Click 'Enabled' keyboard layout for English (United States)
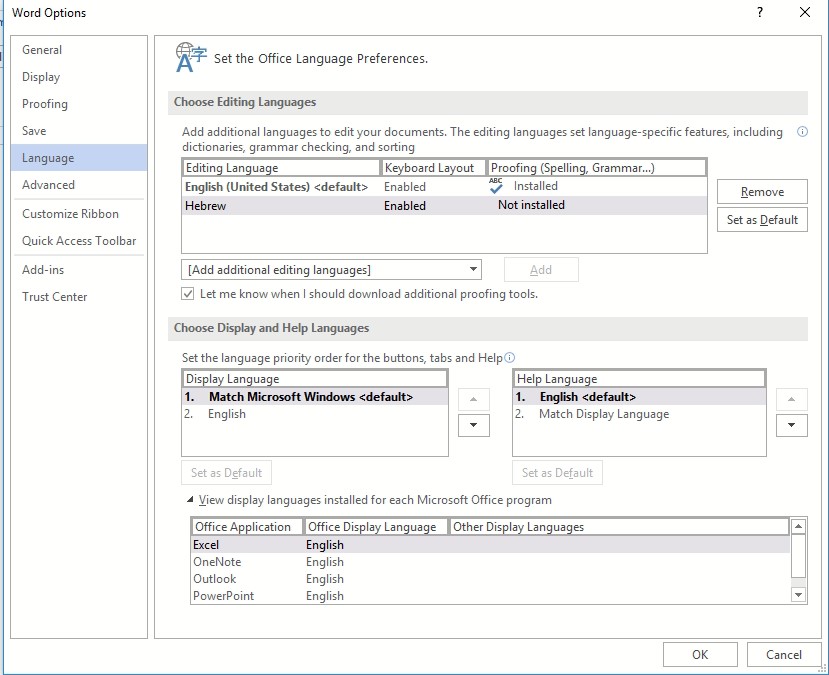829x675 pixels. point(404,187)
